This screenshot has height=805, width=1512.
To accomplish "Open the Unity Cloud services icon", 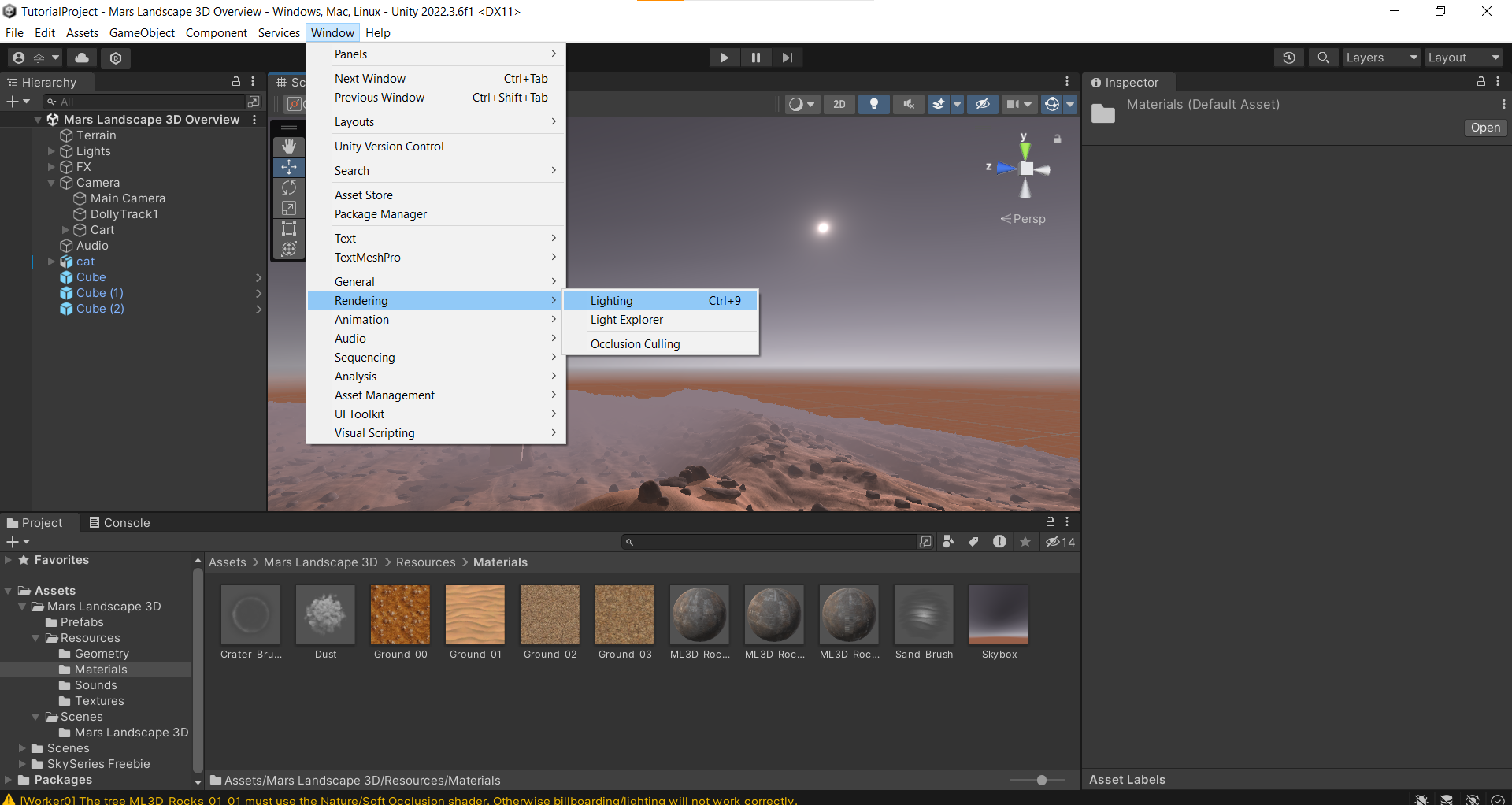I will (x=82, y=57).
